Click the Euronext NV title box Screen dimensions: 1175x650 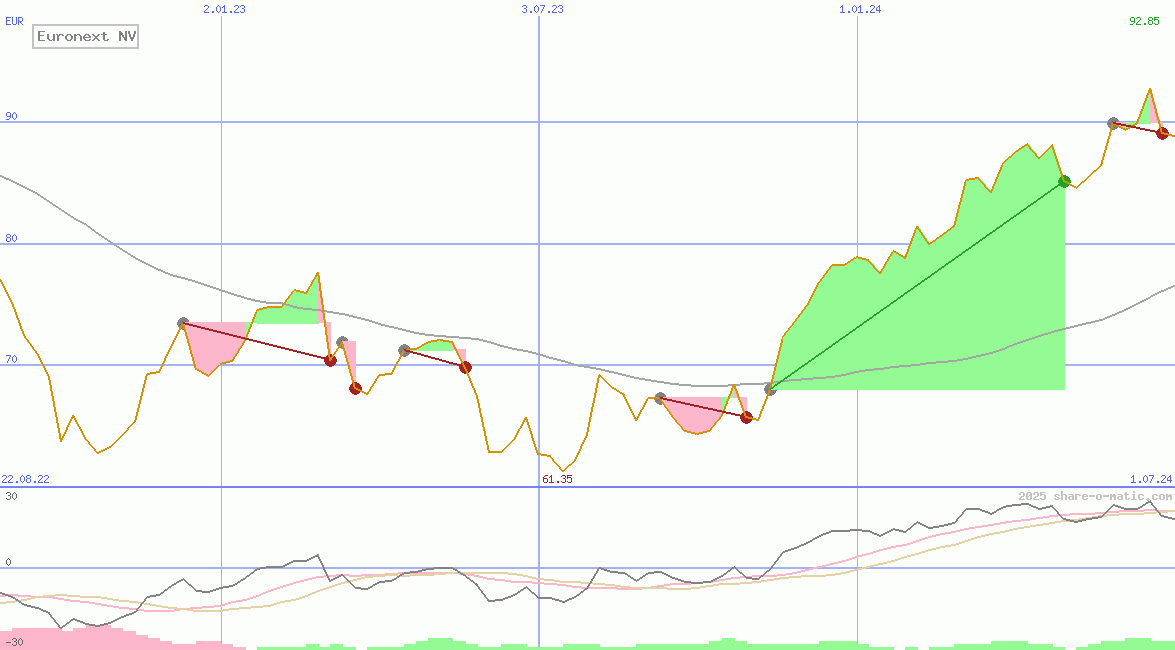tap(85, 36)
